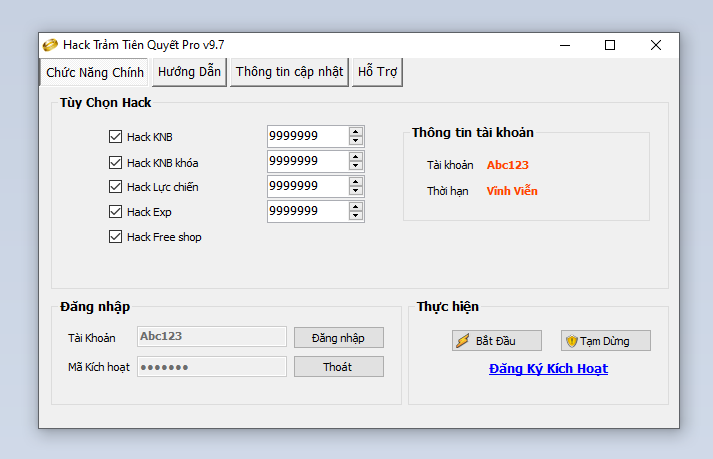The height and width of the screenshot is (459, 713).
Task: Select the Hỗ Trợ tab
Action: coord(377,72)
